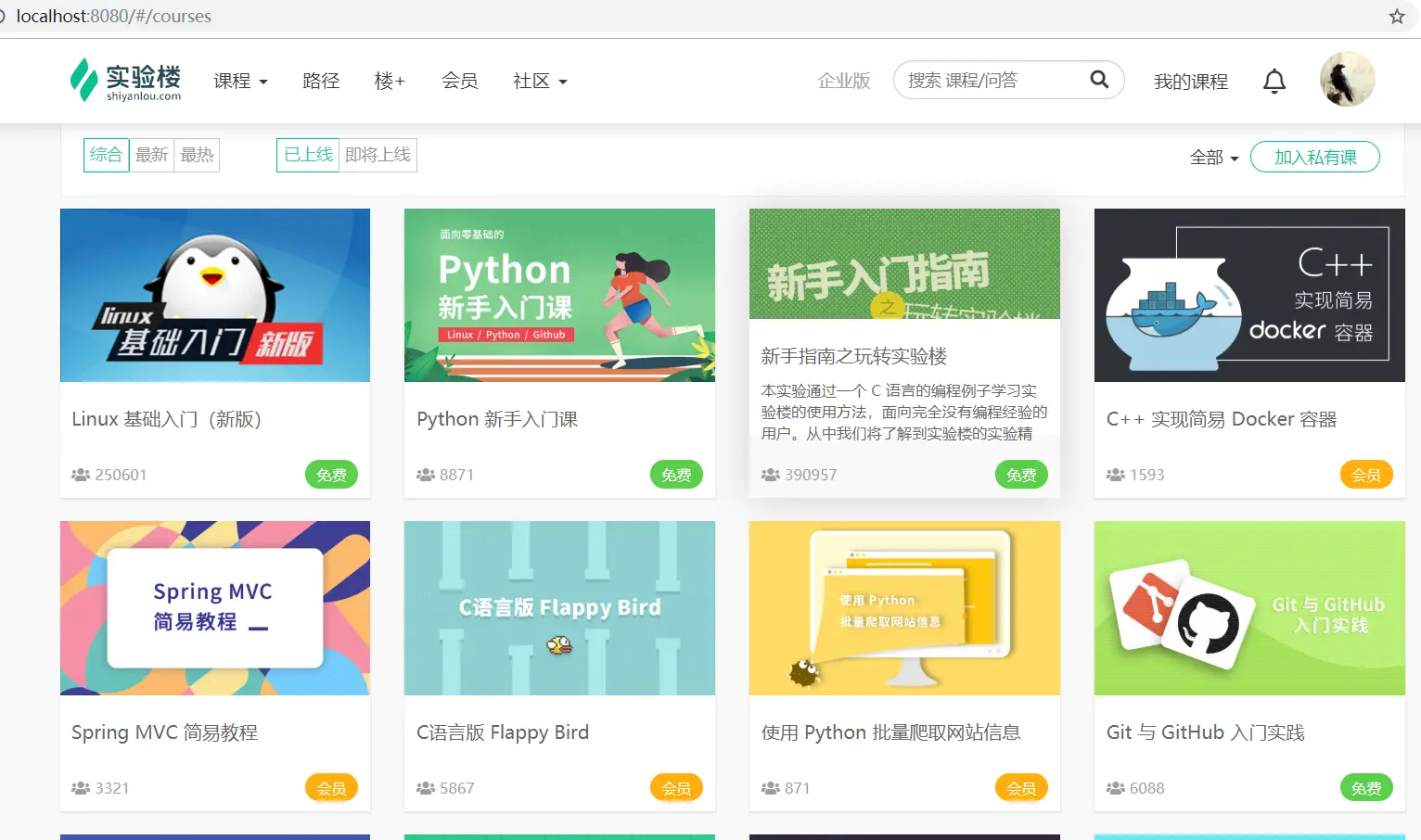Click the 实验楼 logo
Viewport: 1421px width, 840px height.
pyautogui.click(x=123, y=80)
